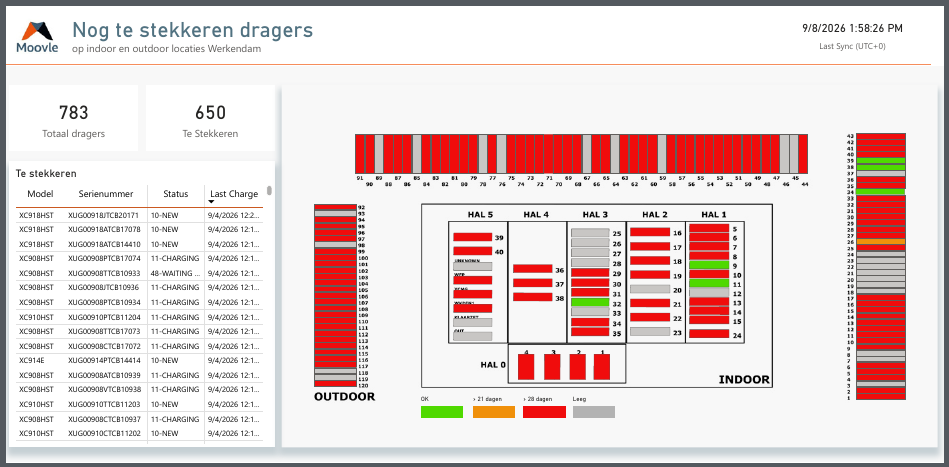The image size is (949, 467).
Task: Click the Last Charge column header text
Action: coord(234,194)
